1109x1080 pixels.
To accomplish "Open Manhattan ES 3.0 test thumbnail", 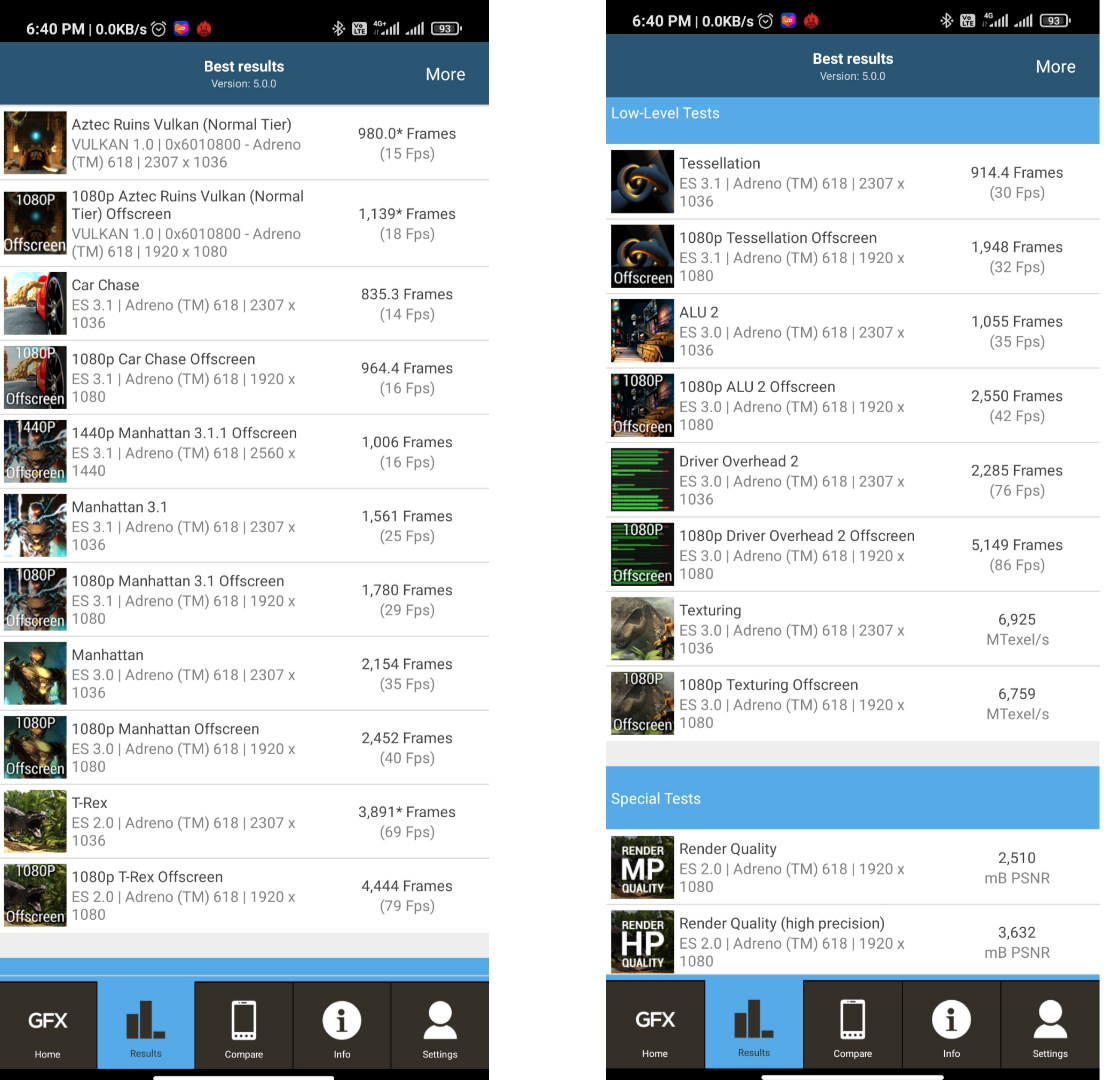I will [x=35, y=673].
